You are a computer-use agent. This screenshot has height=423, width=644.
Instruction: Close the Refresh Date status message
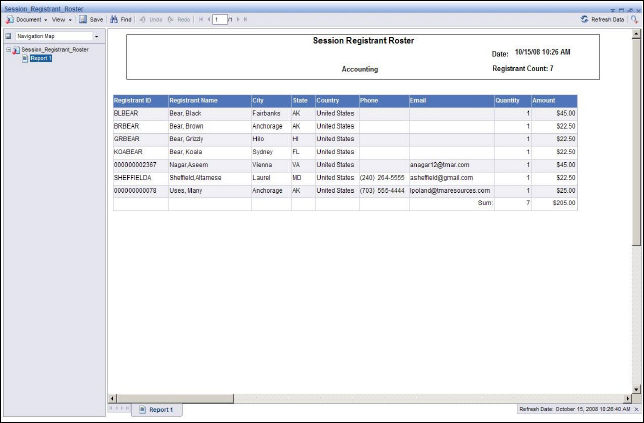(637, 409)
